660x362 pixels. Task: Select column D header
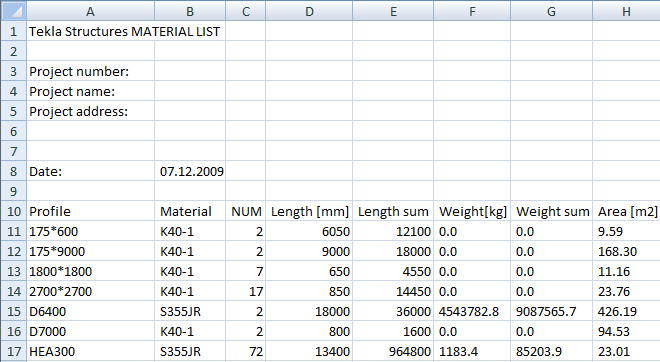click(309, 11)
